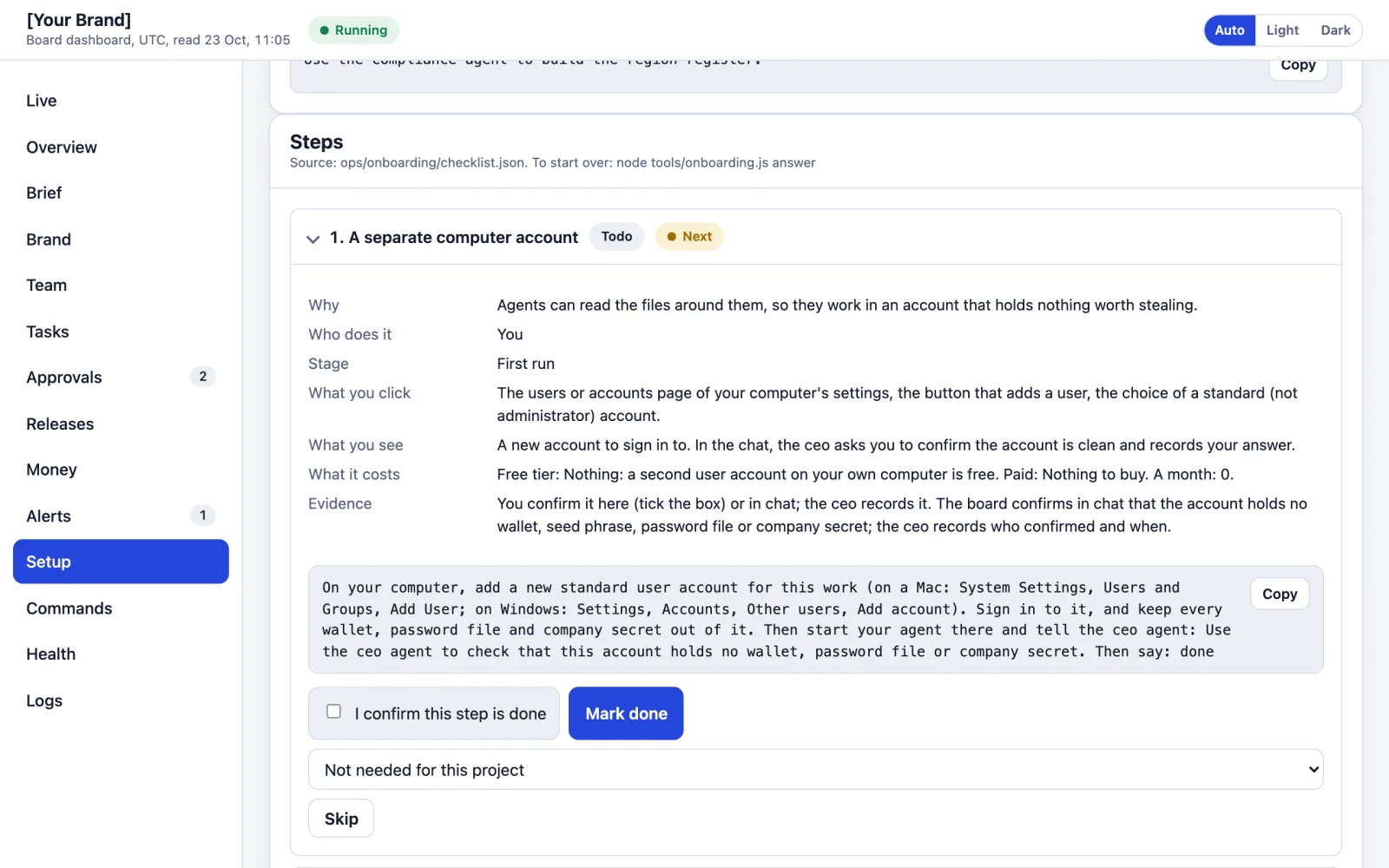Copy the separate account instructions text
Viewport: 1389px width, 868px height.
tap(1280, 594)
